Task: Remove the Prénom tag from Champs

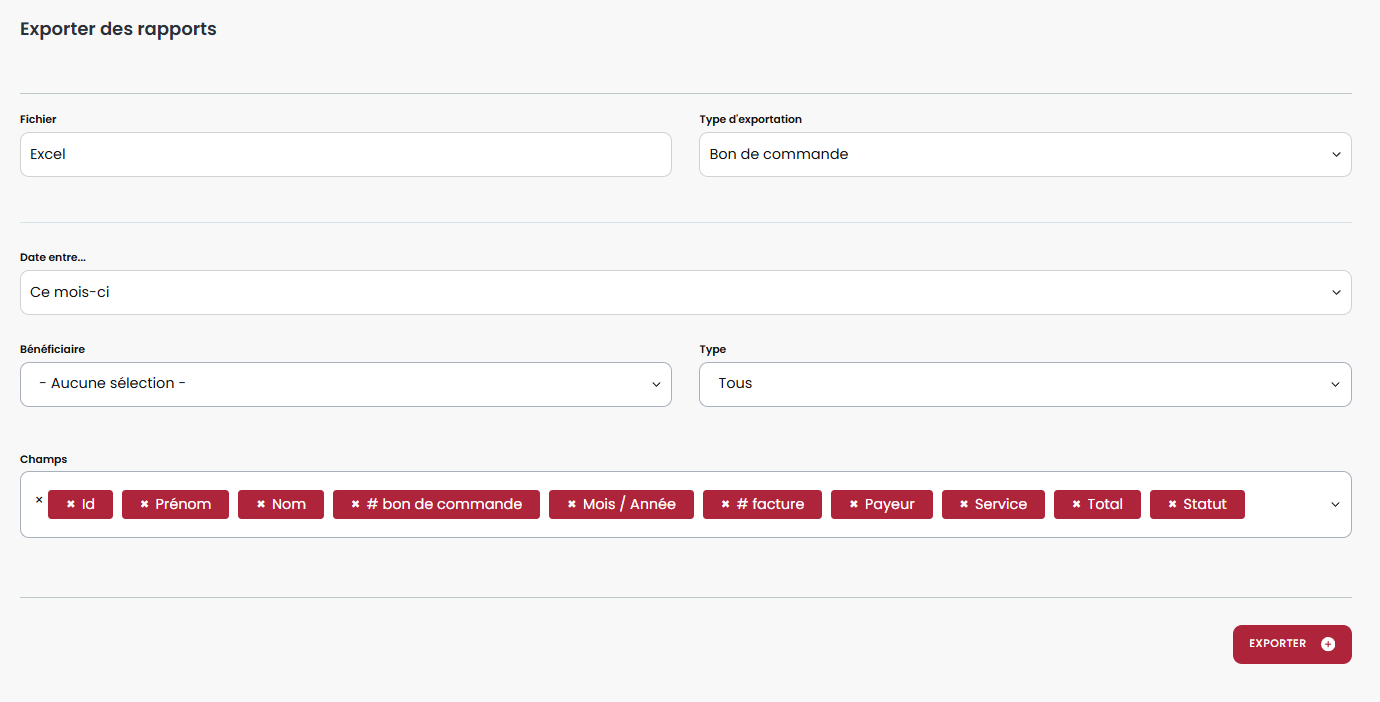Action: [x=144, y=505]
